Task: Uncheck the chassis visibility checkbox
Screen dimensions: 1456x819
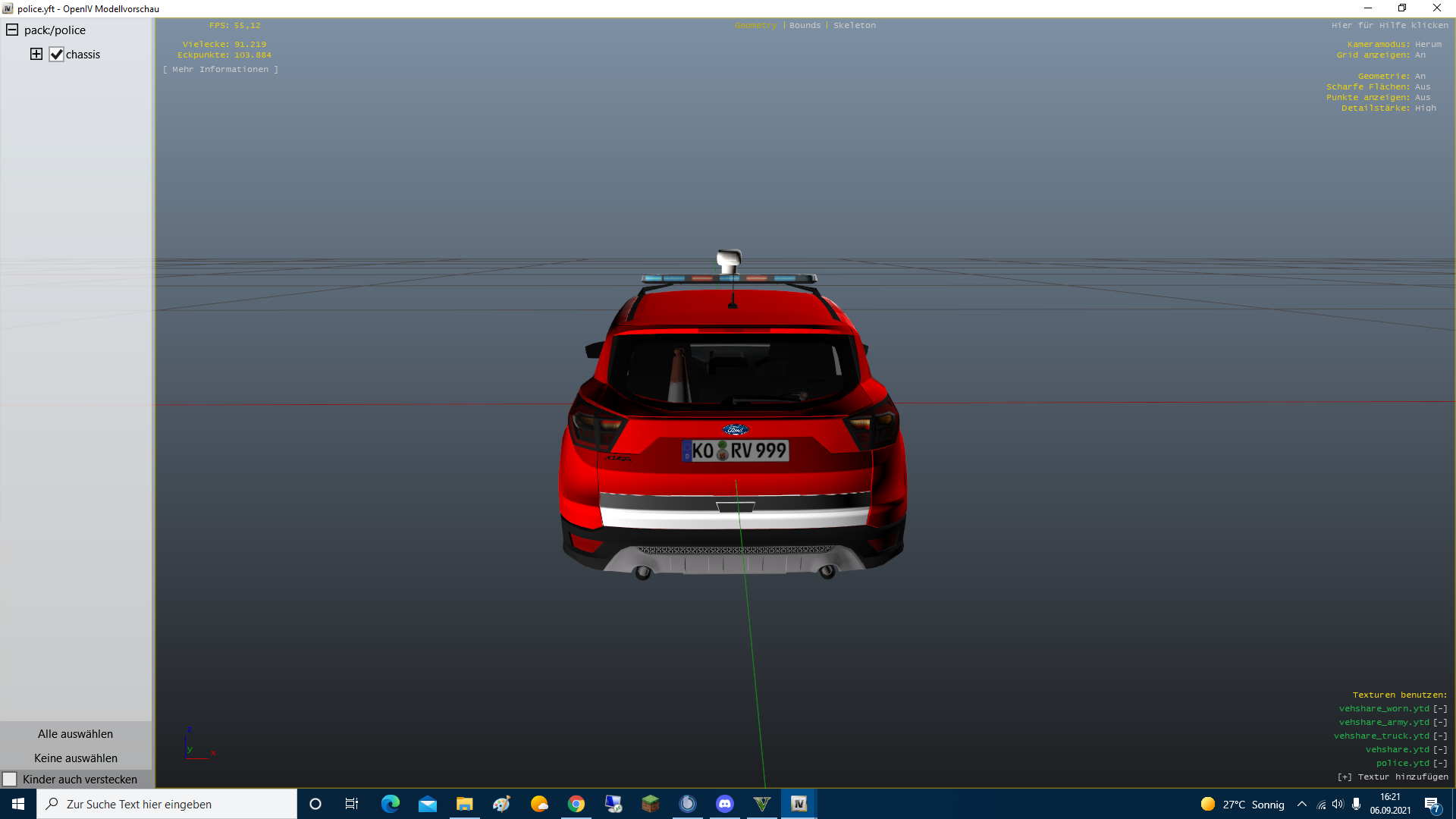Action: [x=56, y=55]
